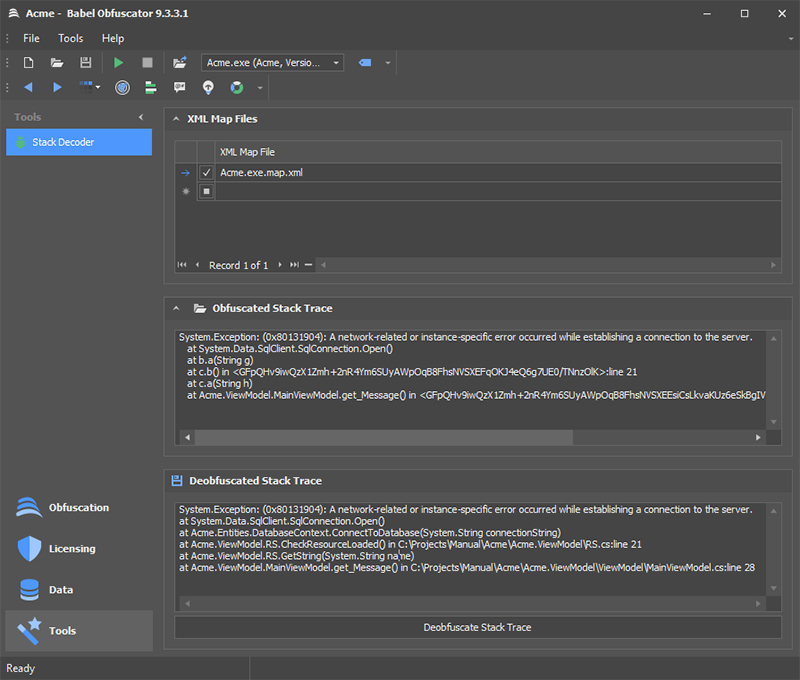Open the fingerprint-style circular icon
This screenshot has height=680, width=800.
click(122, 88)
